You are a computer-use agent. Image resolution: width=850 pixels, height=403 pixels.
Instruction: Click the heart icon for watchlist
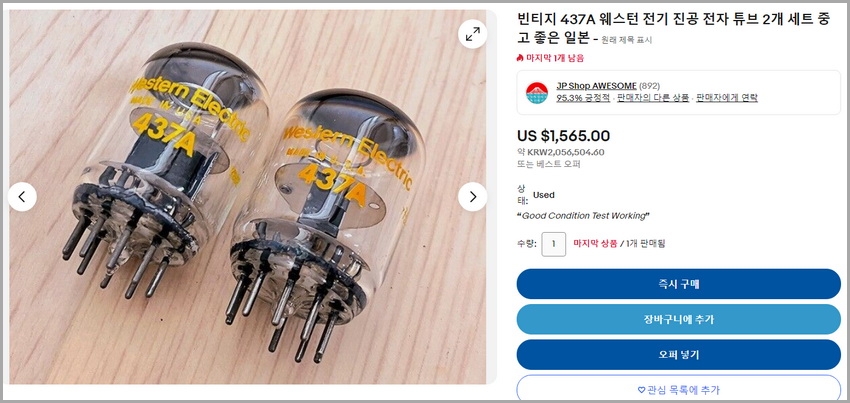(x=641, y=389)
